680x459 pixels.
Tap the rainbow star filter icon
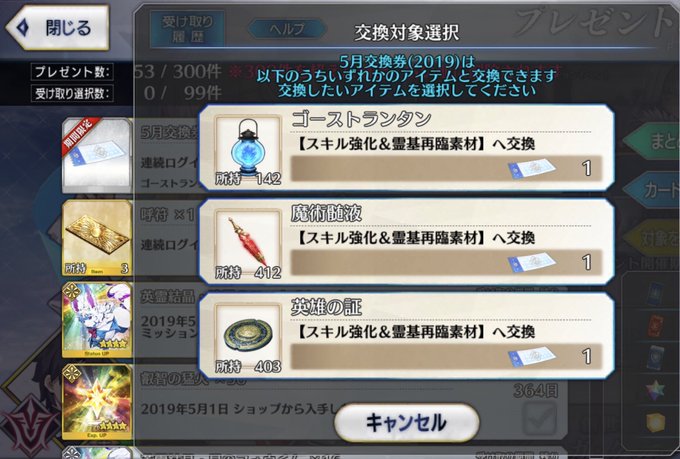(x=655, y=390)
